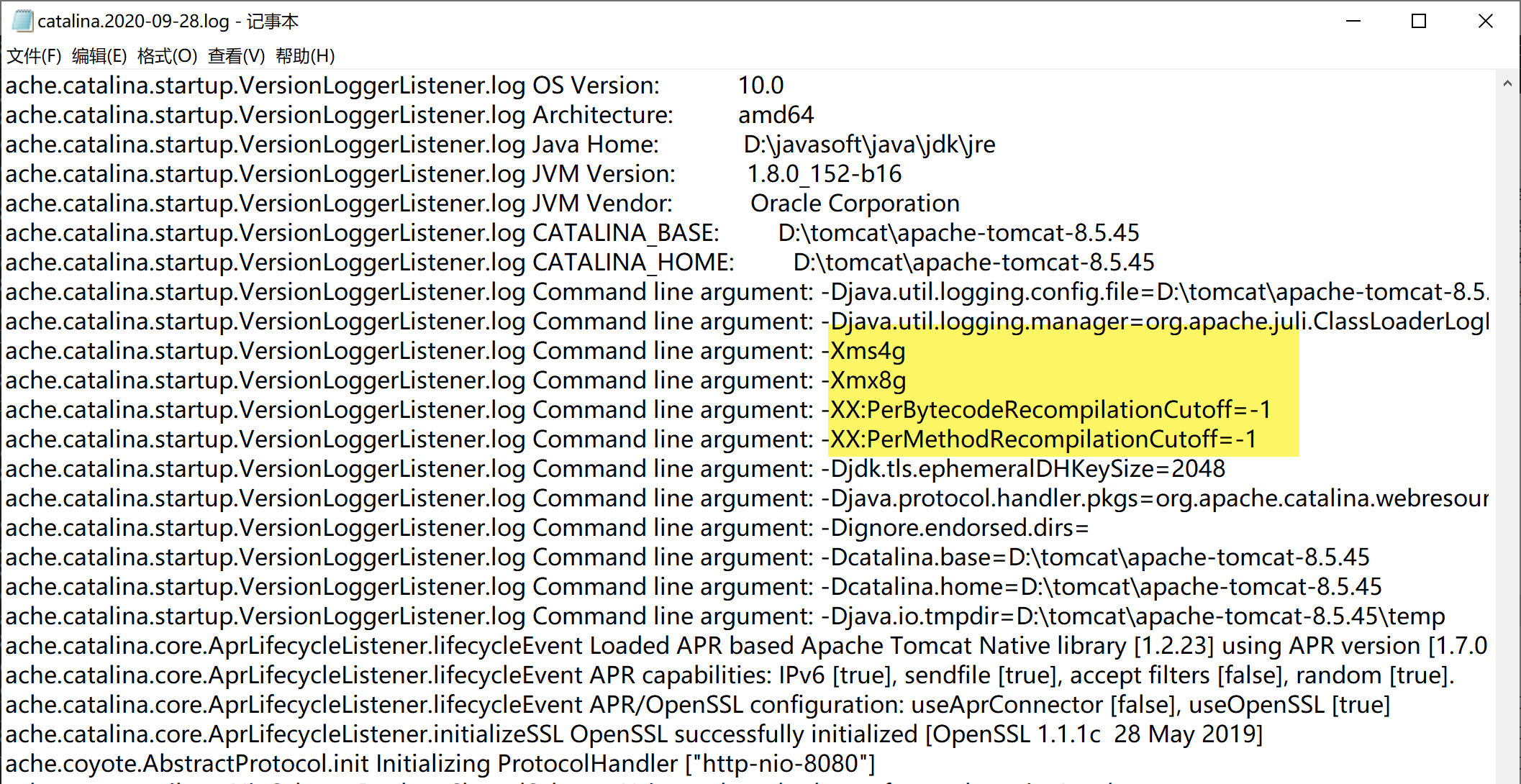Place cursor in highlighted -Xms4g text
This screenshot has width=1521, height=784.
pyautogui.click(x=868, y=351)
